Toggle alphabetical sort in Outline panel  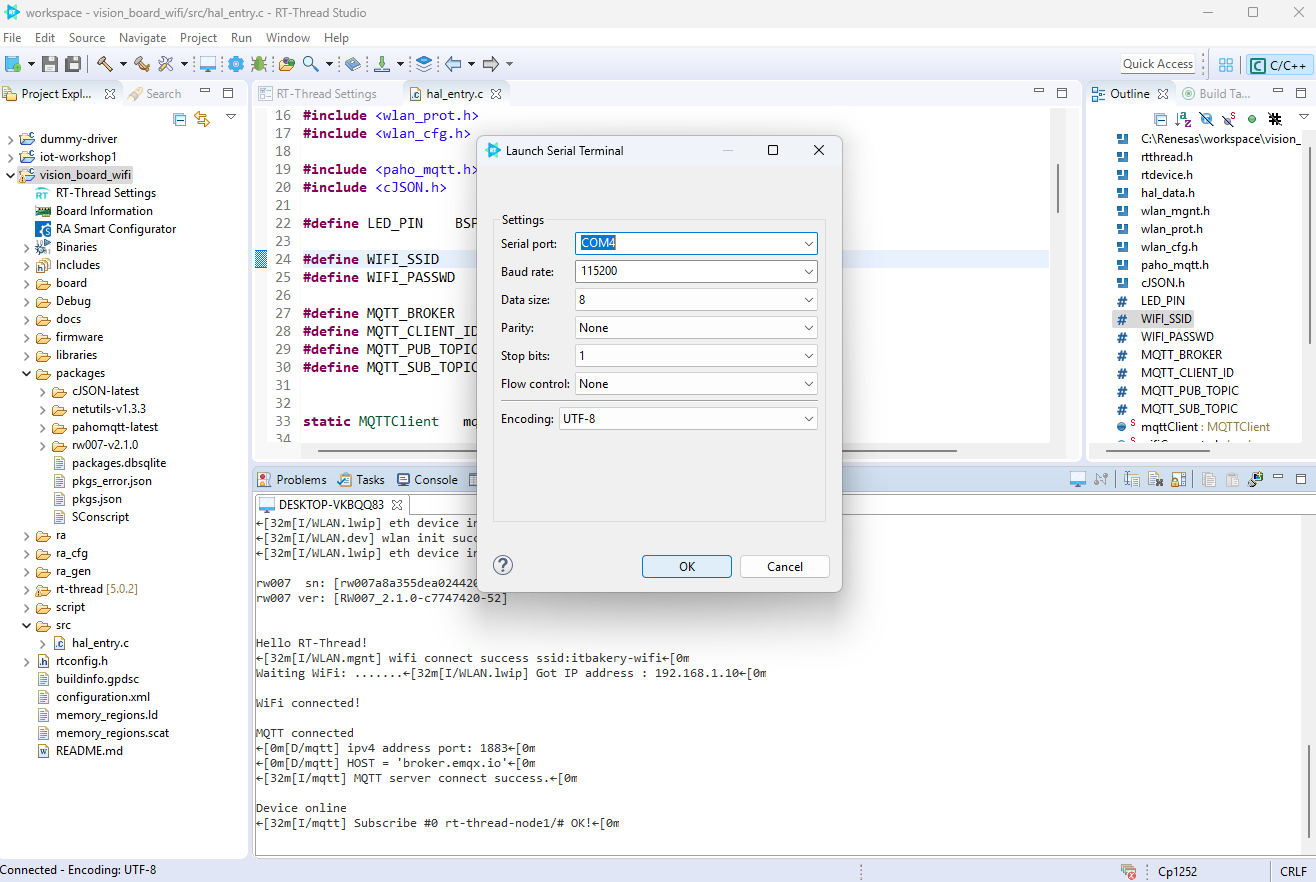(x=1183, y=118)
